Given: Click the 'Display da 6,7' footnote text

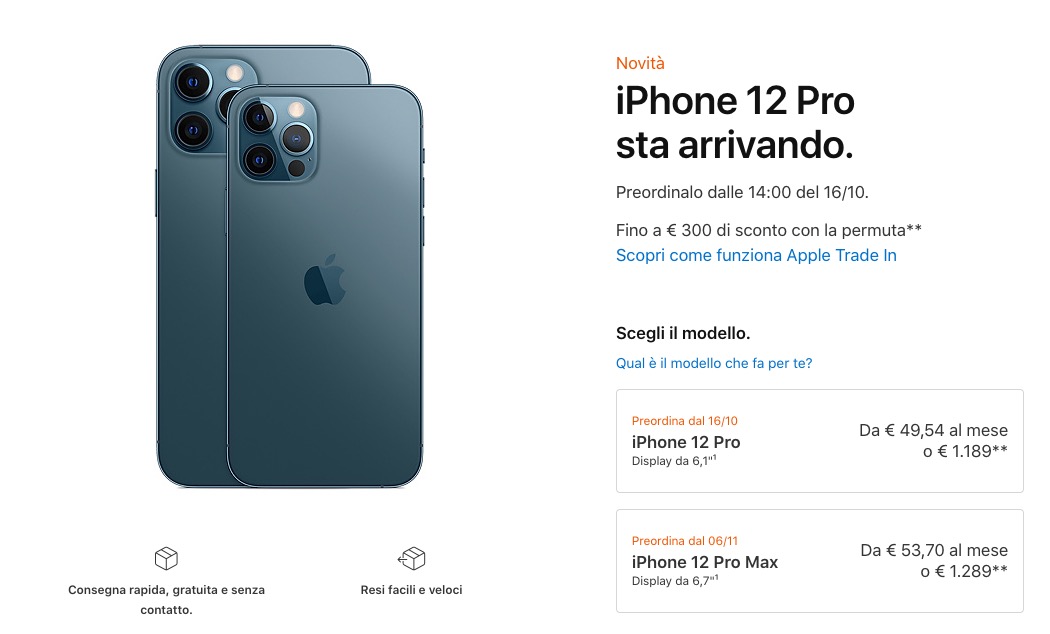Looking at the screenshot, I should tap(674, 580).
